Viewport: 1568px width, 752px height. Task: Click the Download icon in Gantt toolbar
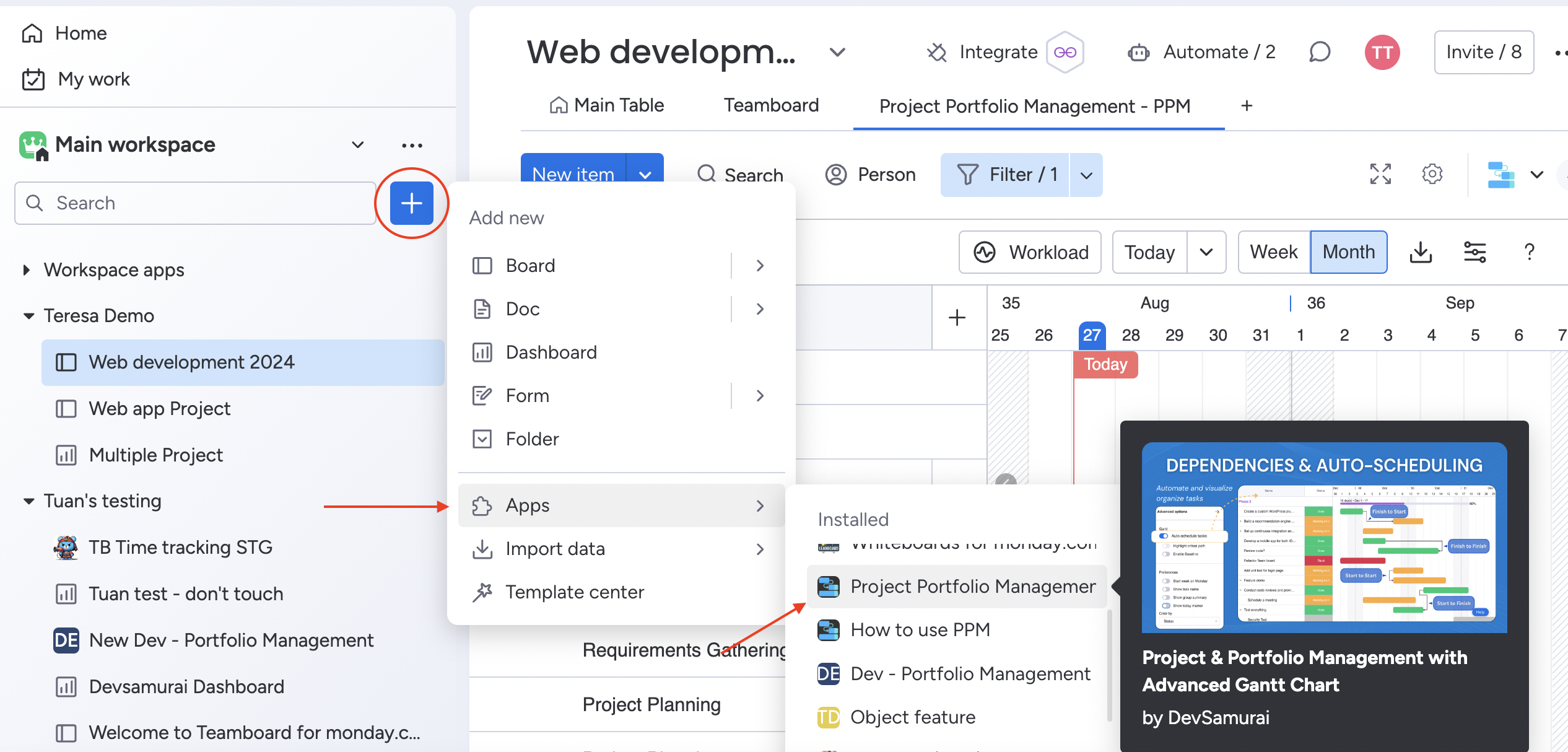[1422, 252]
